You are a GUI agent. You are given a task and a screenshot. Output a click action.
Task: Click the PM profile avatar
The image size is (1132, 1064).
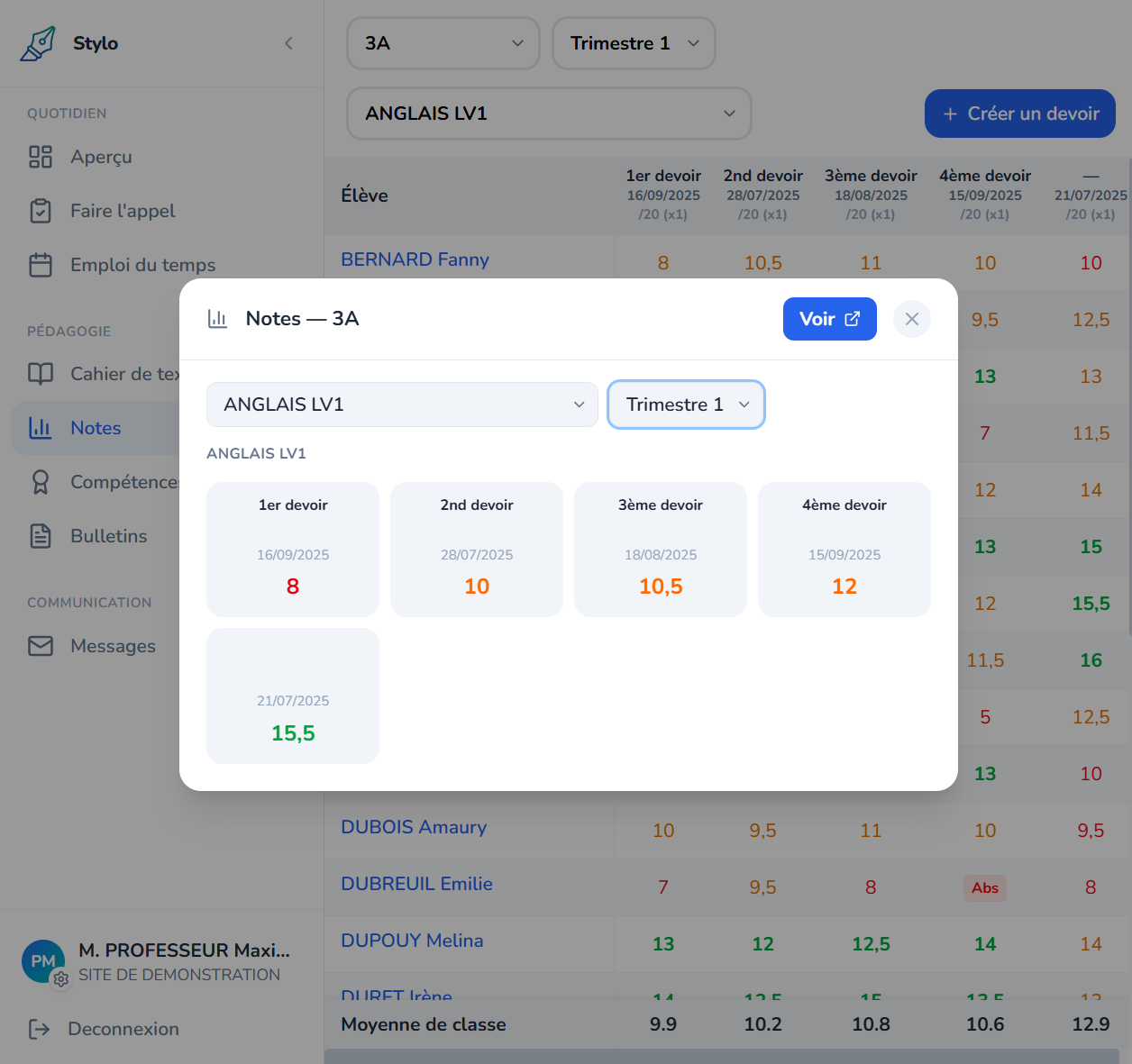click(43, 961)
